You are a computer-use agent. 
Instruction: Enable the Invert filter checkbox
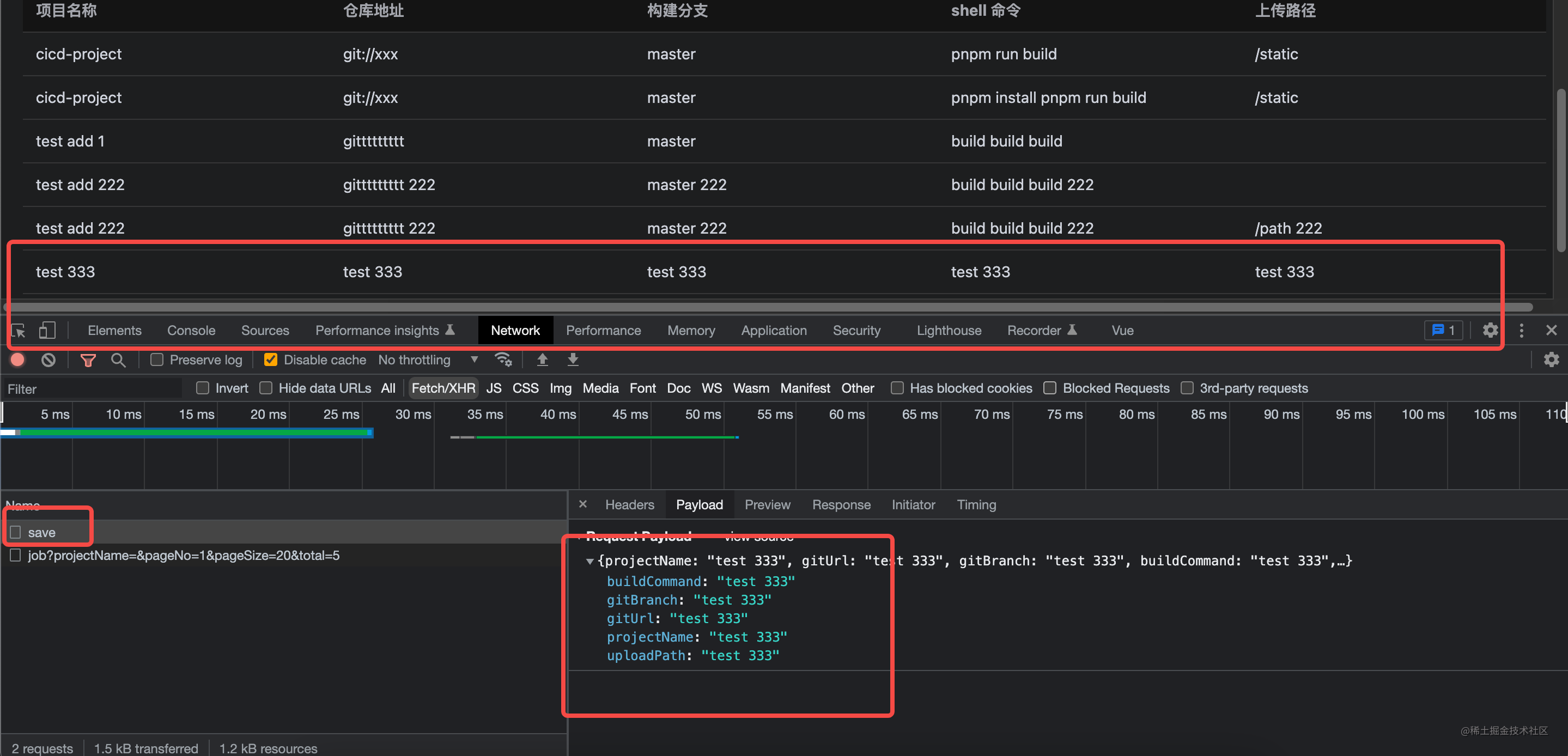tap(203, 388)
